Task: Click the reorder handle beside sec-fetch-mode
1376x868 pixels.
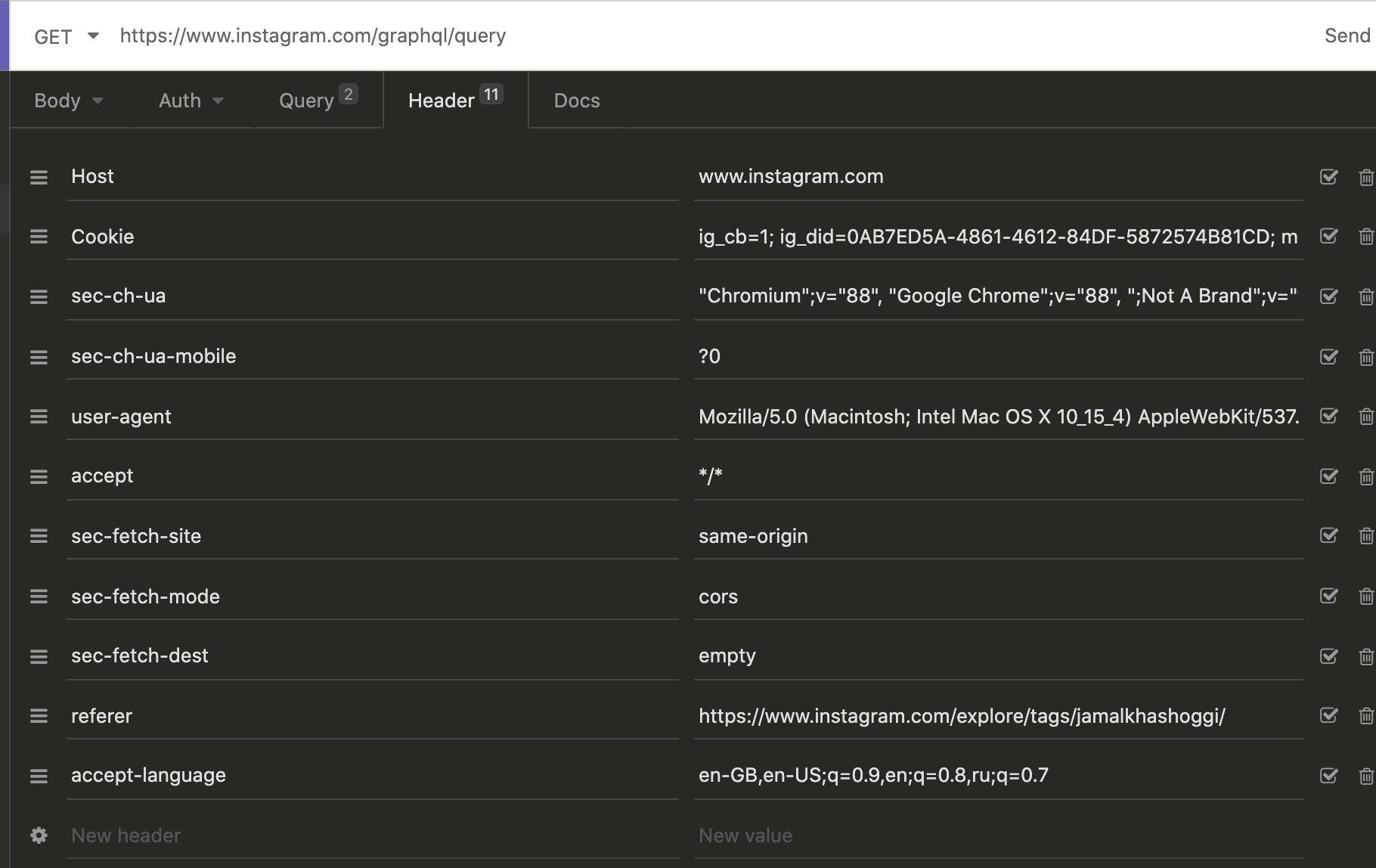Action: pyautogui.click(x=39, y=597)
